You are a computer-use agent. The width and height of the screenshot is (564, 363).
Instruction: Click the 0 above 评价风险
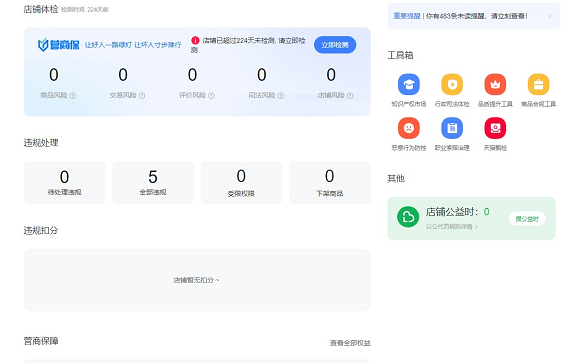click(x=192, y=75)
